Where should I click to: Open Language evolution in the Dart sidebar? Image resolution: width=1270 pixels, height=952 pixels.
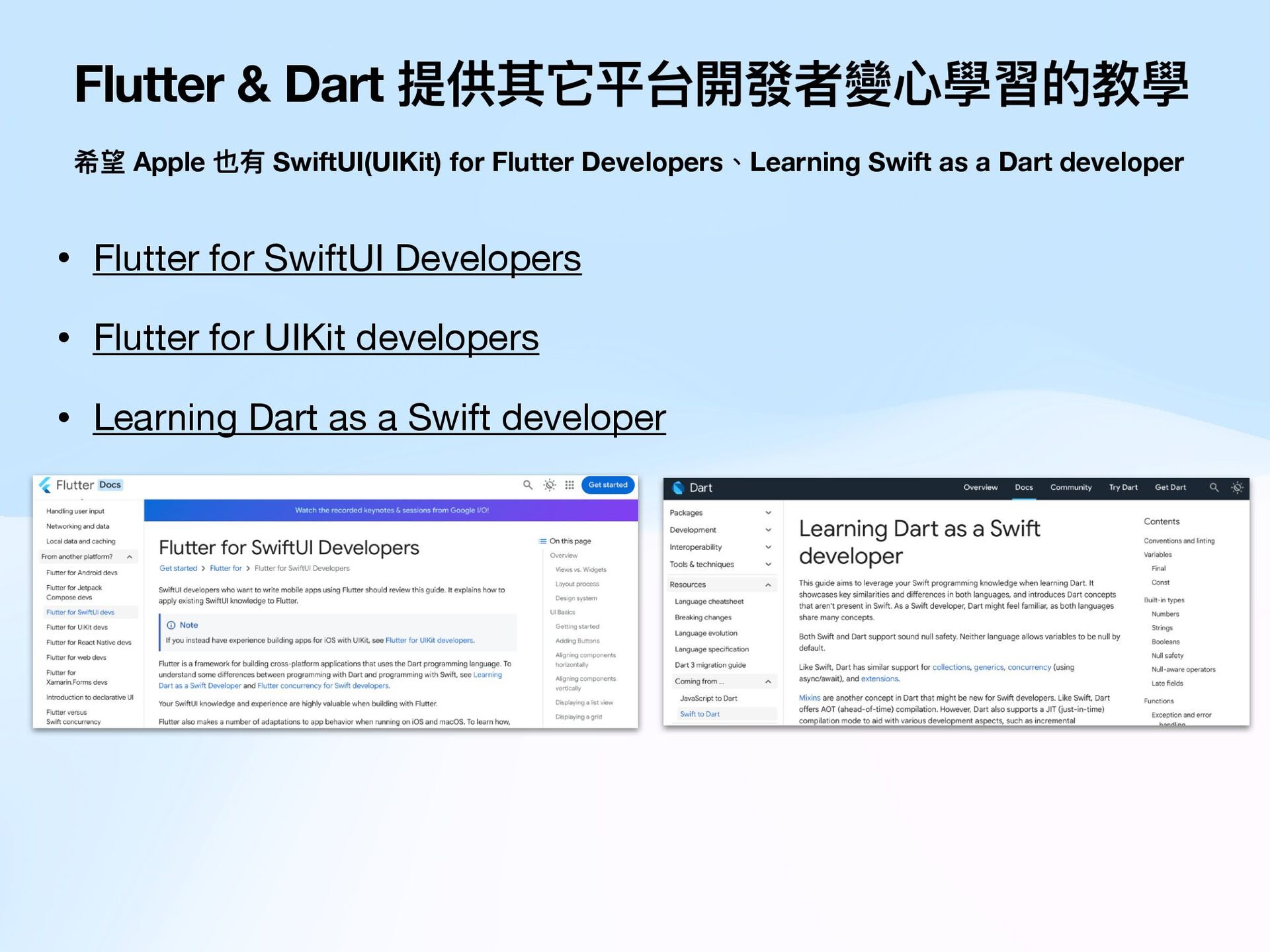coord(706,633)
